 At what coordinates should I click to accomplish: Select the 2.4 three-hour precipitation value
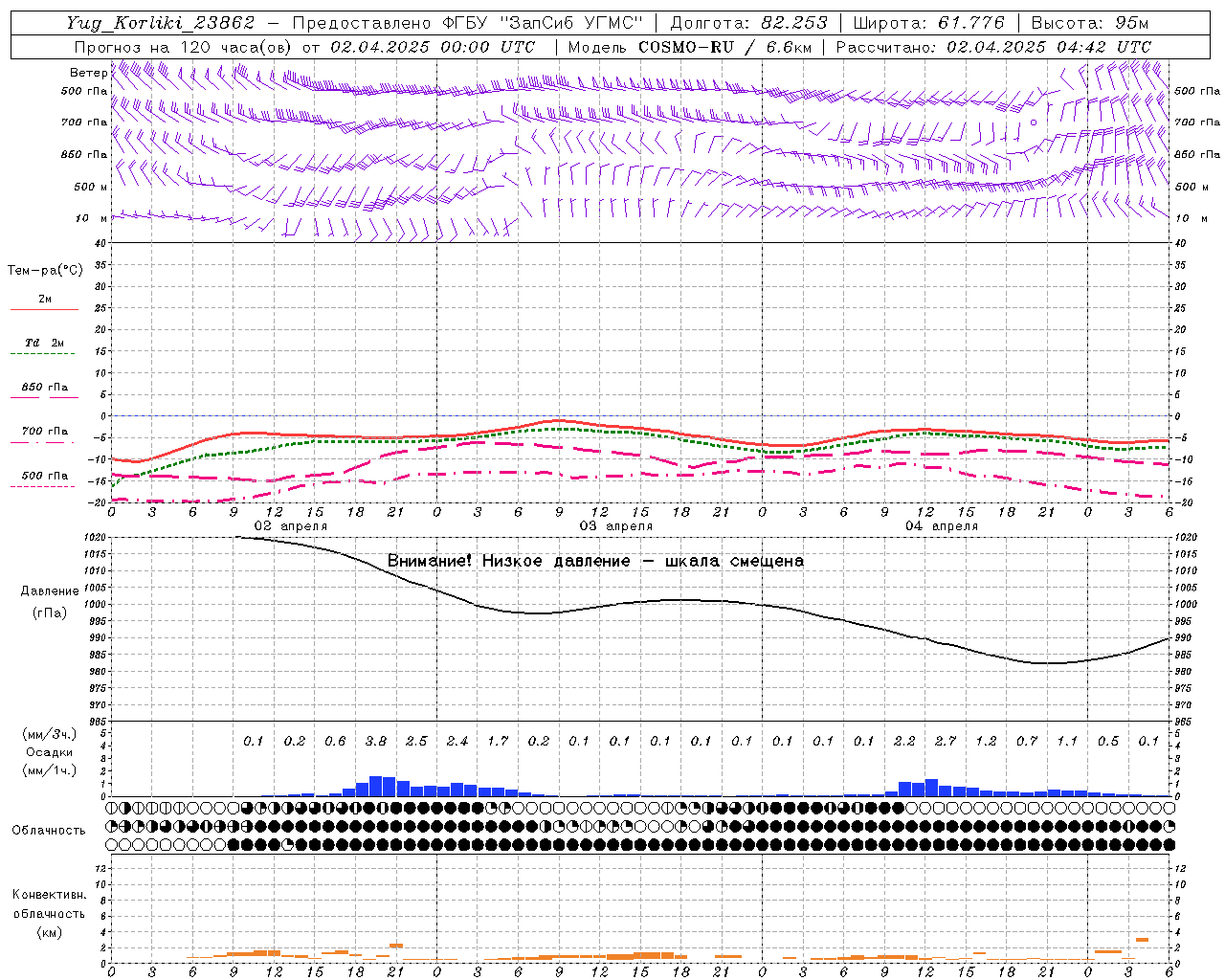point(457,741)
